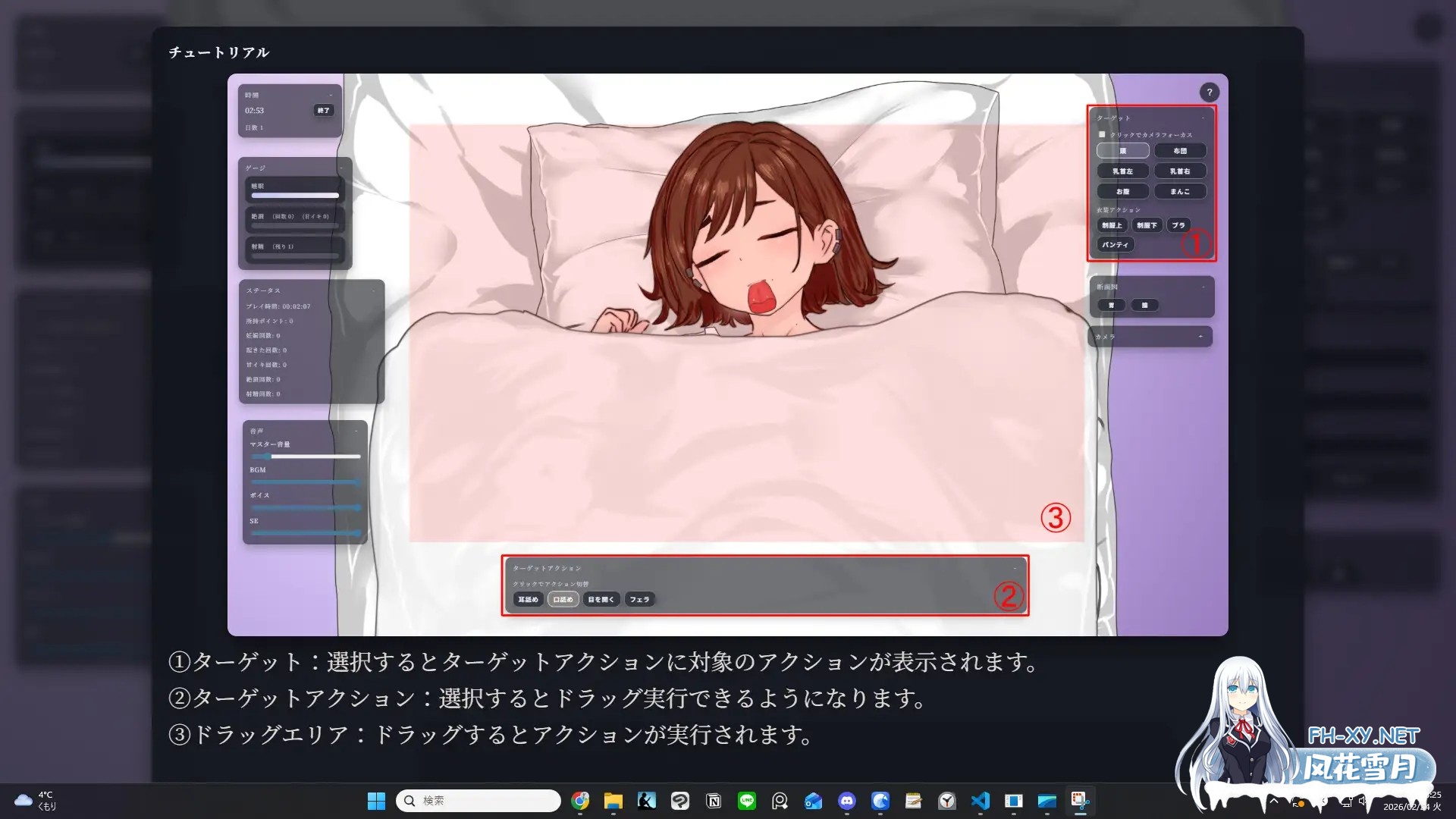Select the 乳首左 target button
The width and height of the screenshot is (1456, 819).
point(1122,171)
